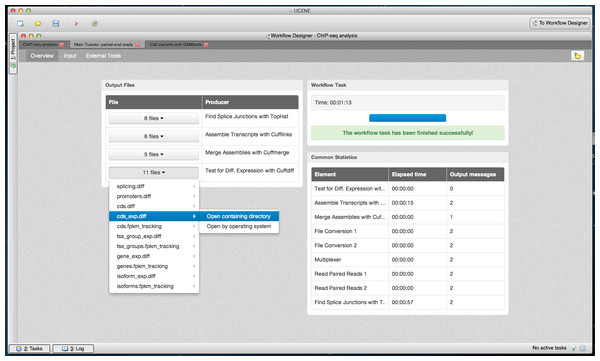Expand the 5 files dropdown
600x361 pixels.
(153, 154)
